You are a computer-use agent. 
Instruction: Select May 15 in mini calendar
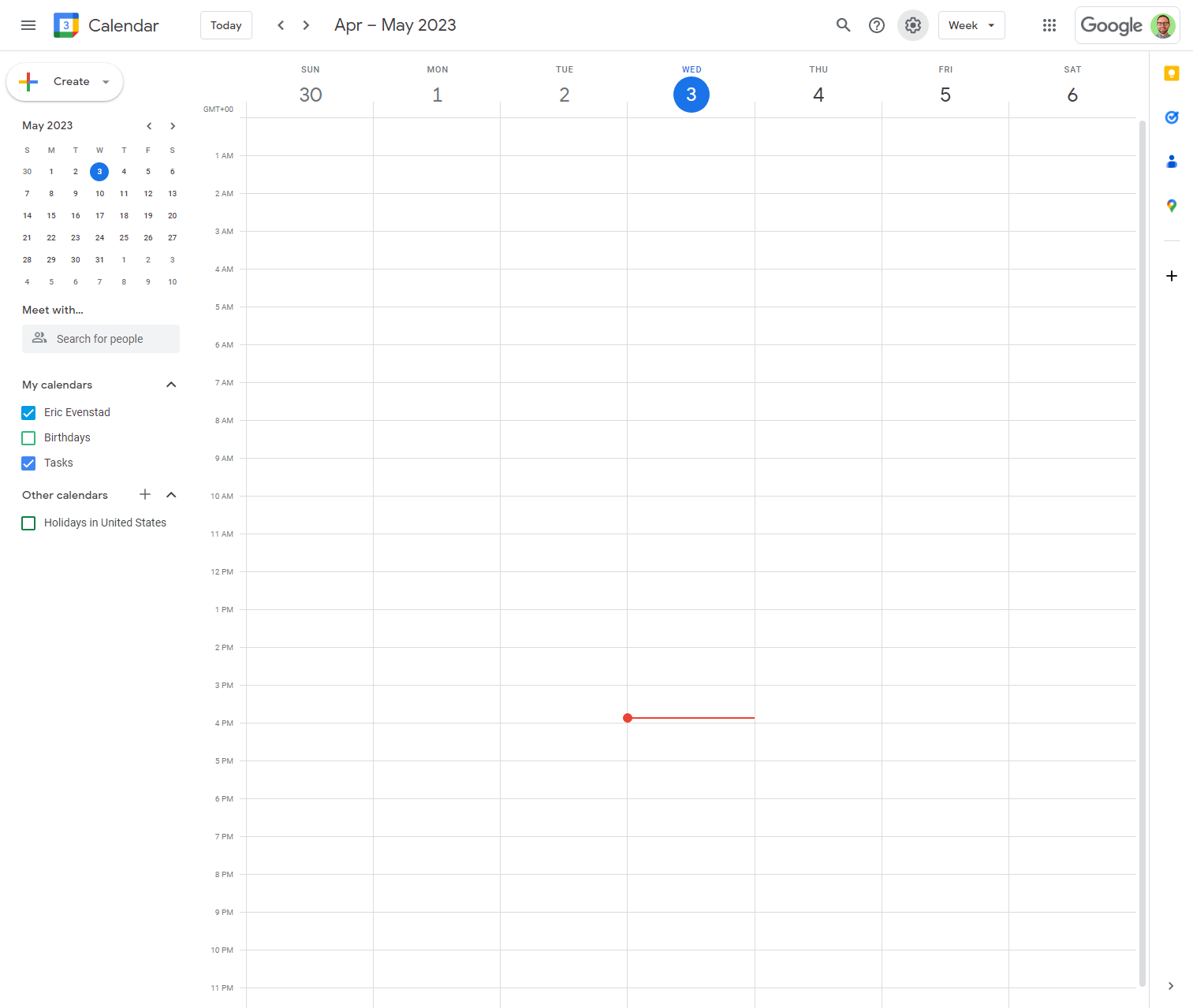coord(51,216)
